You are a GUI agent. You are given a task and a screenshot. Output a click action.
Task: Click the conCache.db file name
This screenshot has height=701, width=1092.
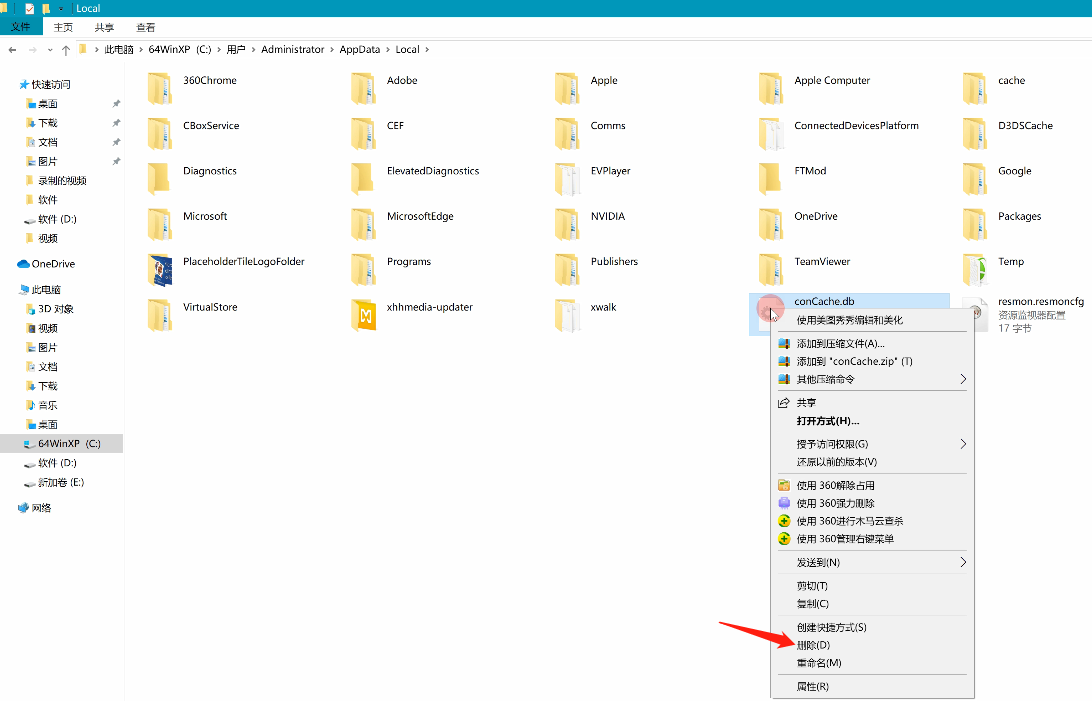(824, 301)
